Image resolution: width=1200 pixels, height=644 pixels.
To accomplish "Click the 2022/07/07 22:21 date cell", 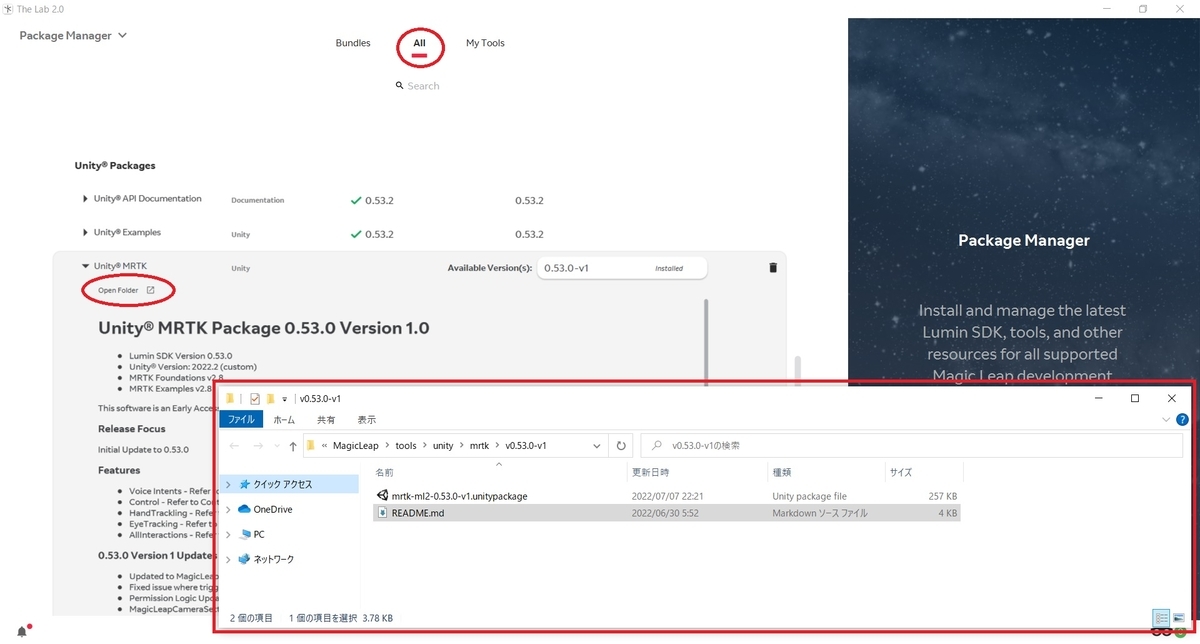I will pyautogui.click(x=666, y=496).
